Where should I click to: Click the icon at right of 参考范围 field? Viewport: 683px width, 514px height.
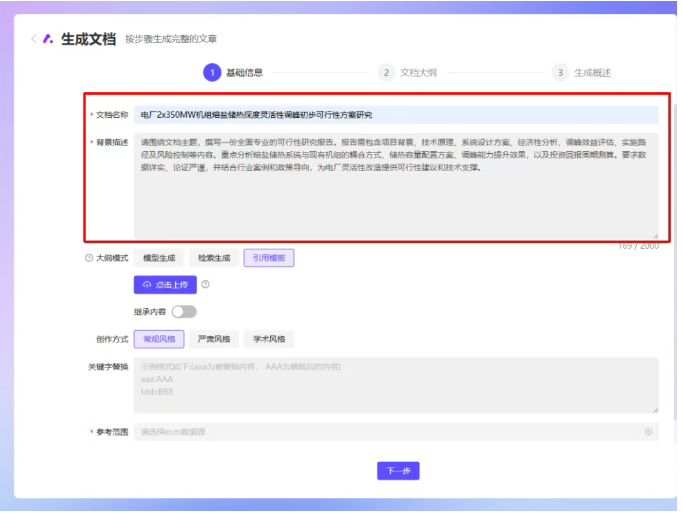[x=648, y=432]
